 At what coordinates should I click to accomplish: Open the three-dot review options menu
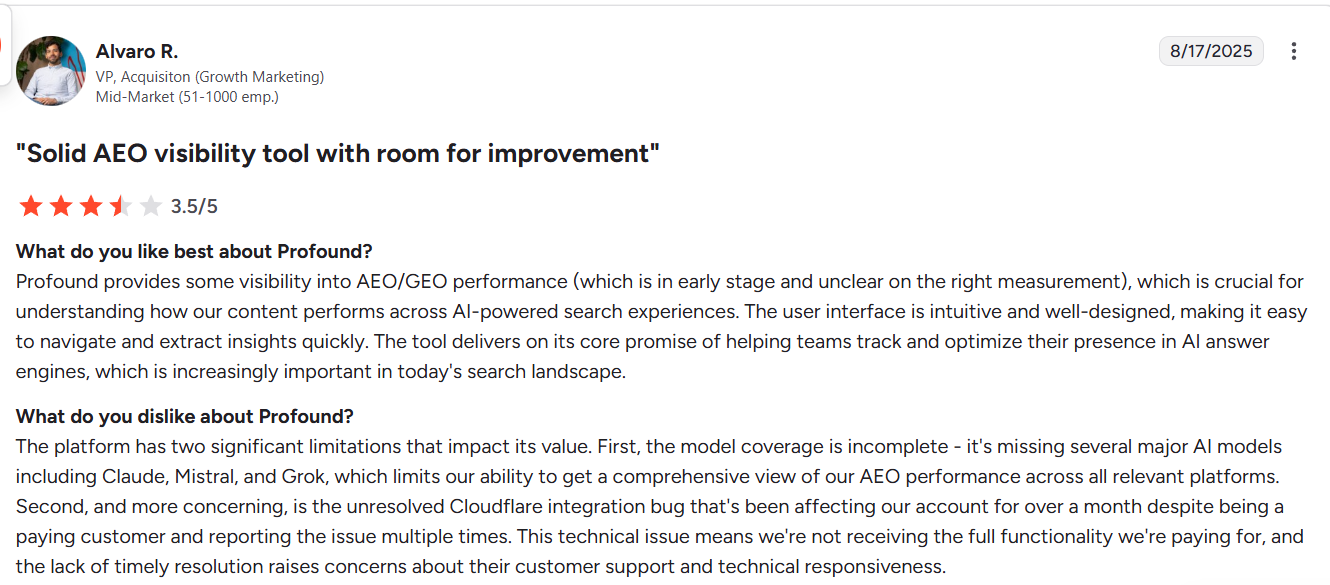point(1294,51)
